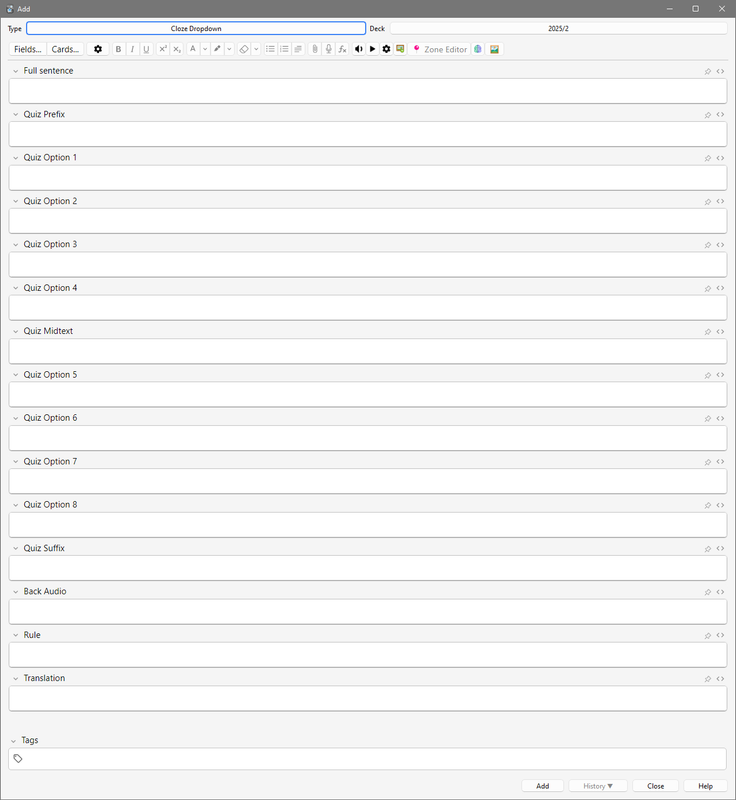The height and width of the screenshot is (800, 736).
Task: Open the equations fx menu icon
Action: click(343, 49)
